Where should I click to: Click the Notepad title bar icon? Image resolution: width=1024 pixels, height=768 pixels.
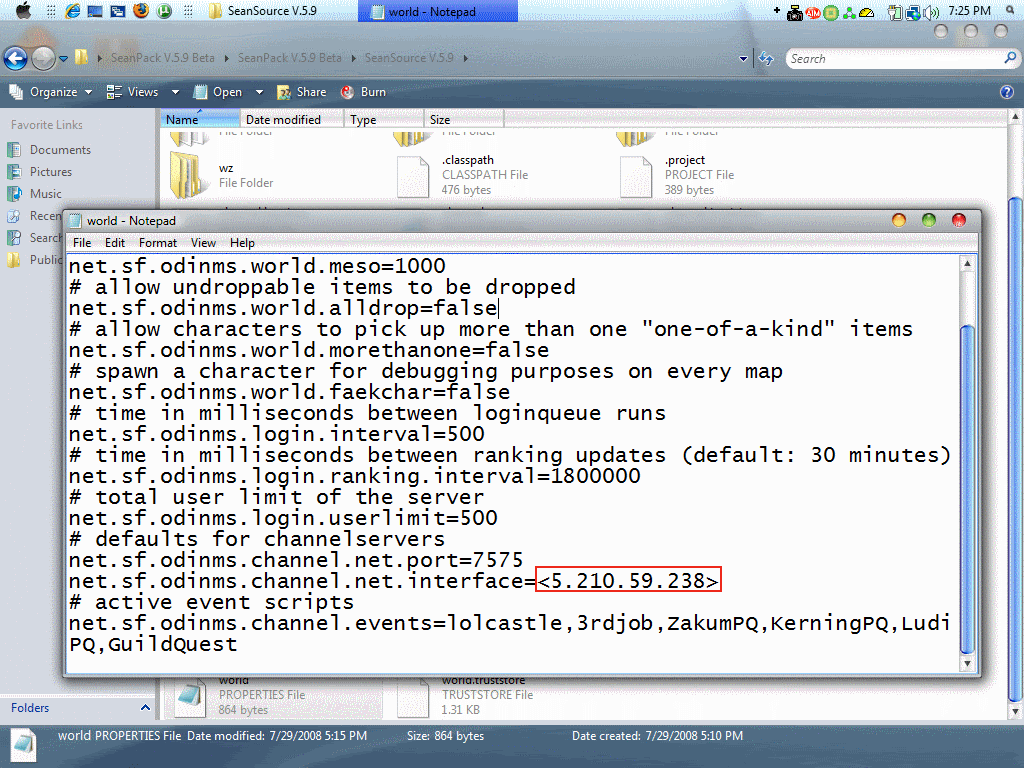click(x=75, y=221)
